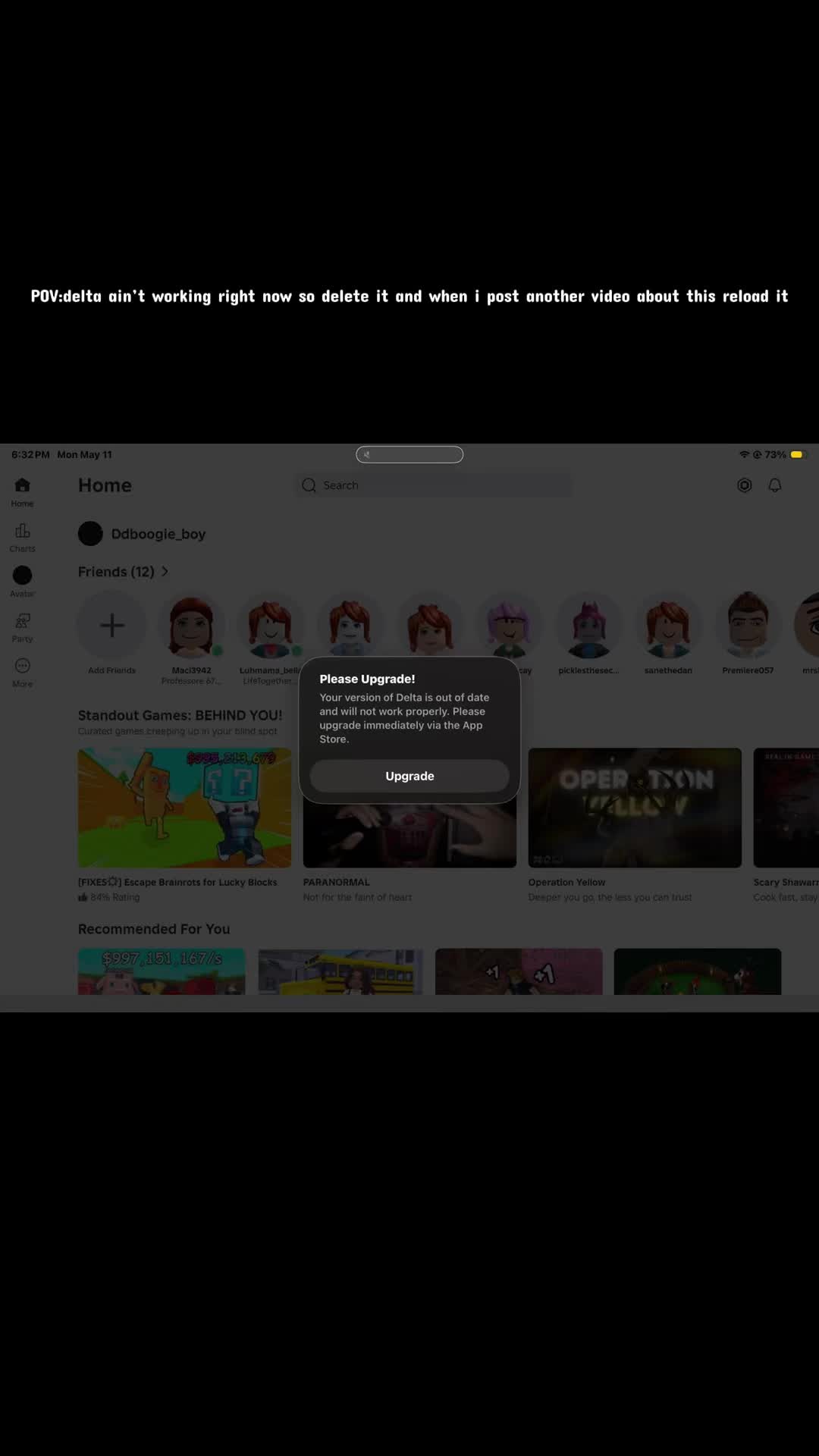Click the Search input field
Viewport: 819px width, 1456px height.
(433, 485)
